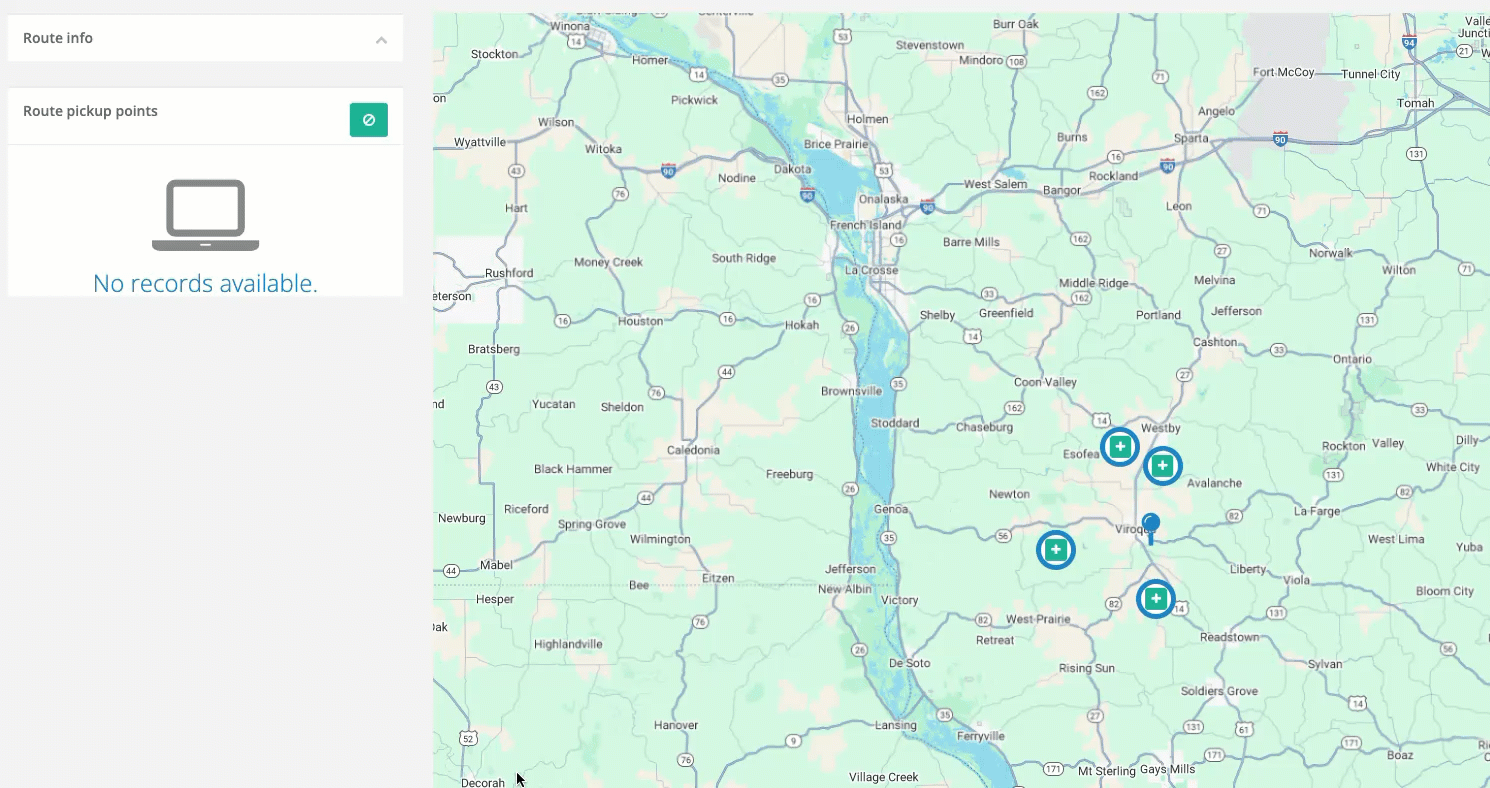Image resolution: width=1490 pixels, height=788 pixels.
Task: Add the pickup point marker beside Esofea
Action: [x=1120, y=446]
